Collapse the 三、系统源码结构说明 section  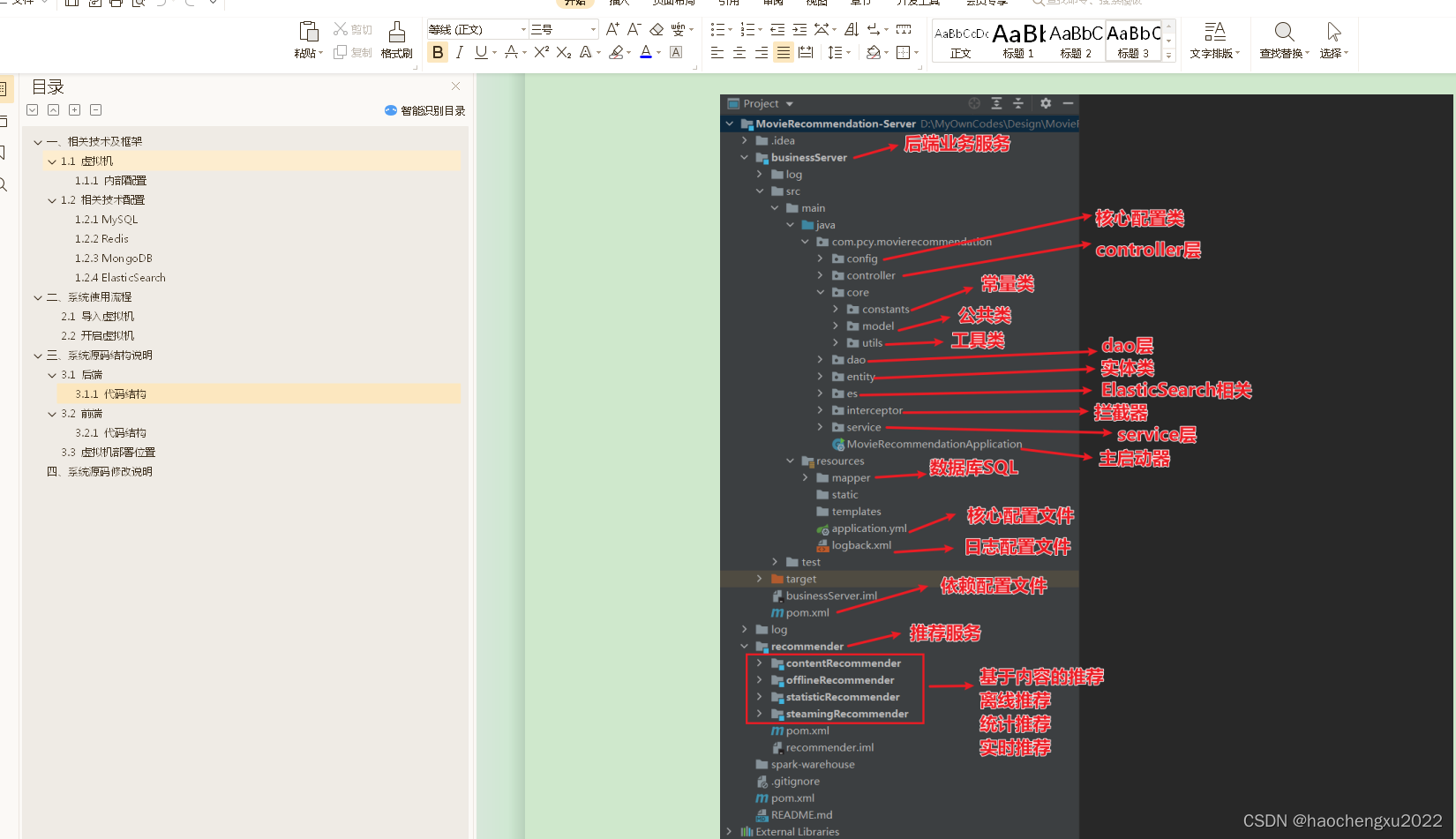click(x=38, y=356)
